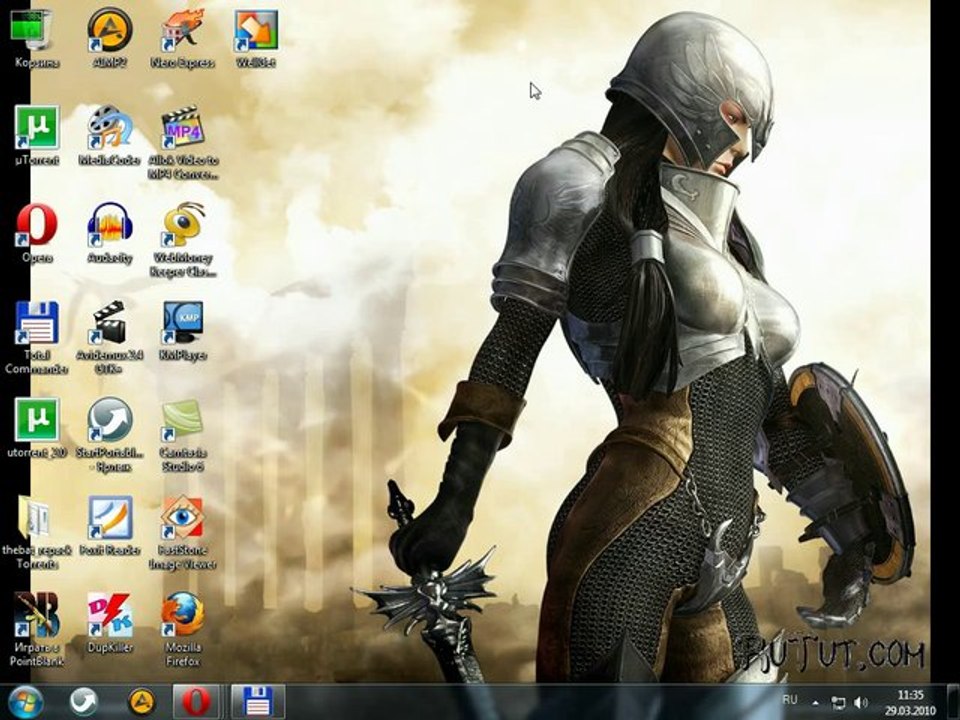Select the KMPlayer desktop icon
Screen dimensions: 960x720
pos(182,331)
